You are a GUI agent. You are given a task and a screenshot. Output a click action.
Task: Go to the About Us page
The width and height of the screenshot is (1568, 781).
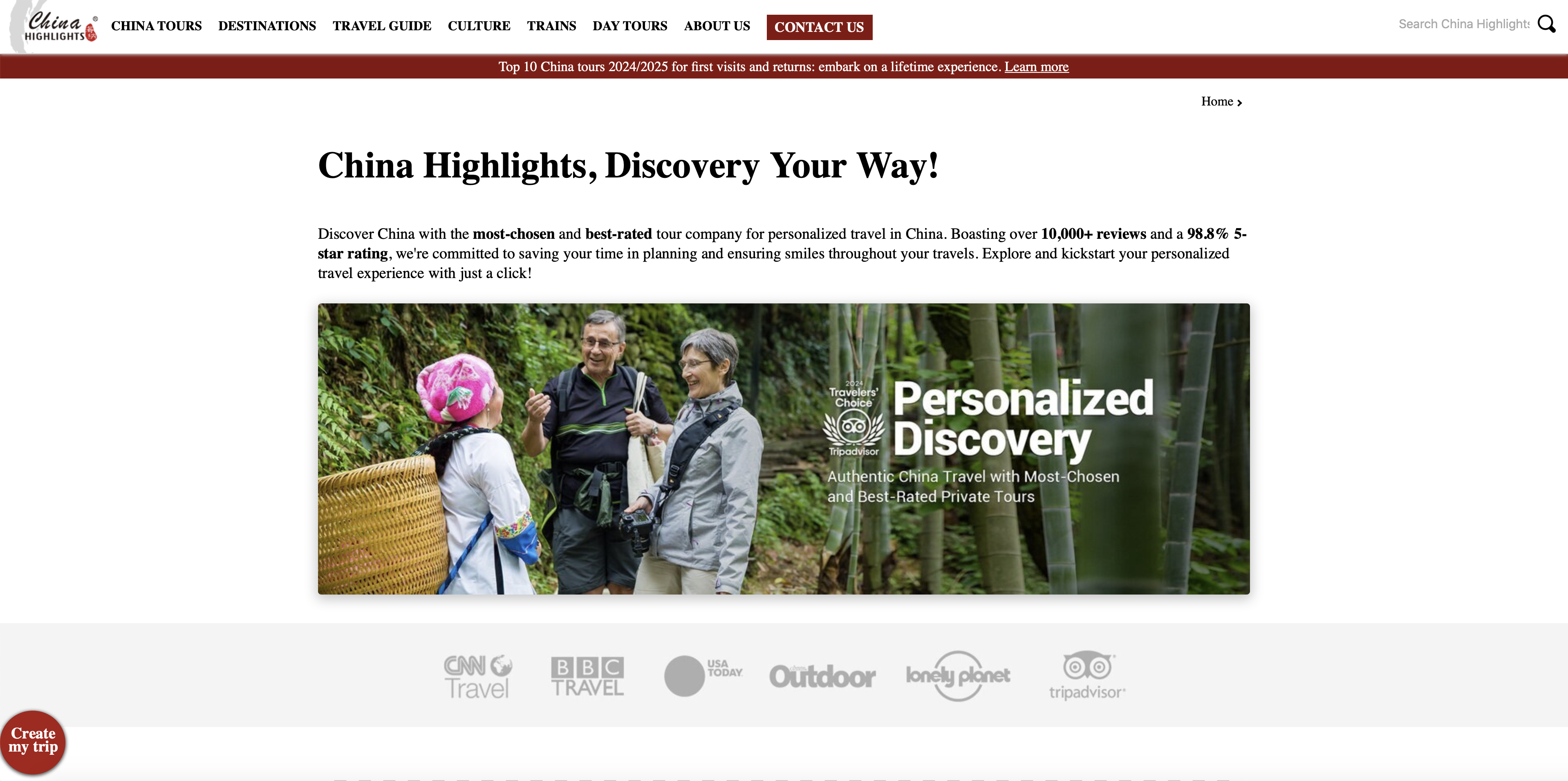717,26
